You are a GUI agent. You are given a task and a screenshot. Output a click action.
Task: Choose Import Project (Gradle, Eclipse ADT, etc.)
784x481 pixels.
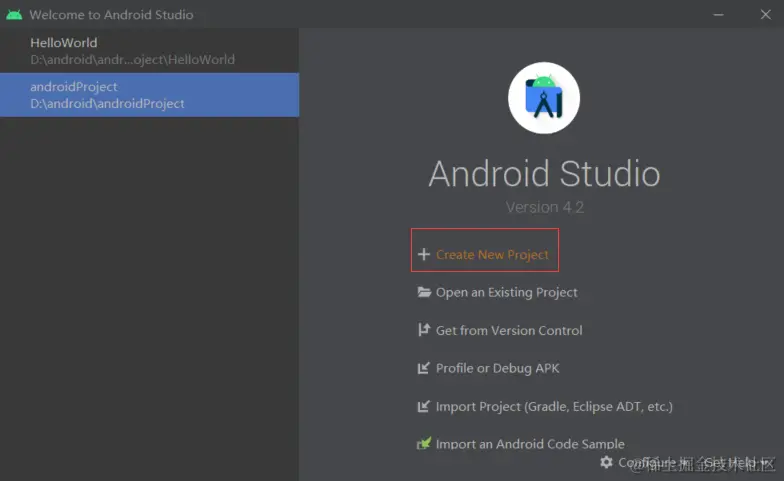554,406
